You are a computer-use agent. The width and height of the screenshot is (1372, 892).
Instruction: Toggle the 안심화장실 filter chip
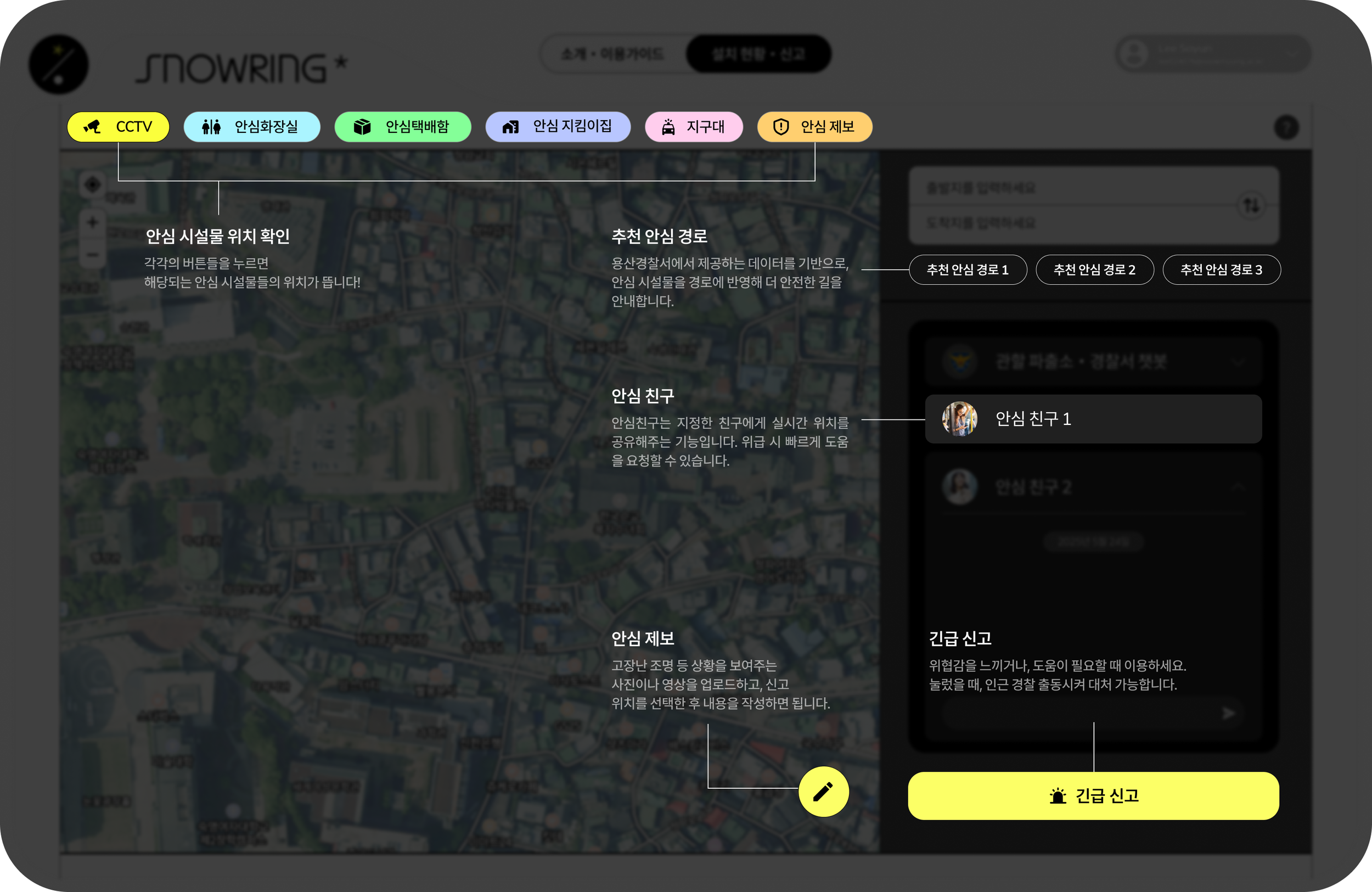coord(251,127)
